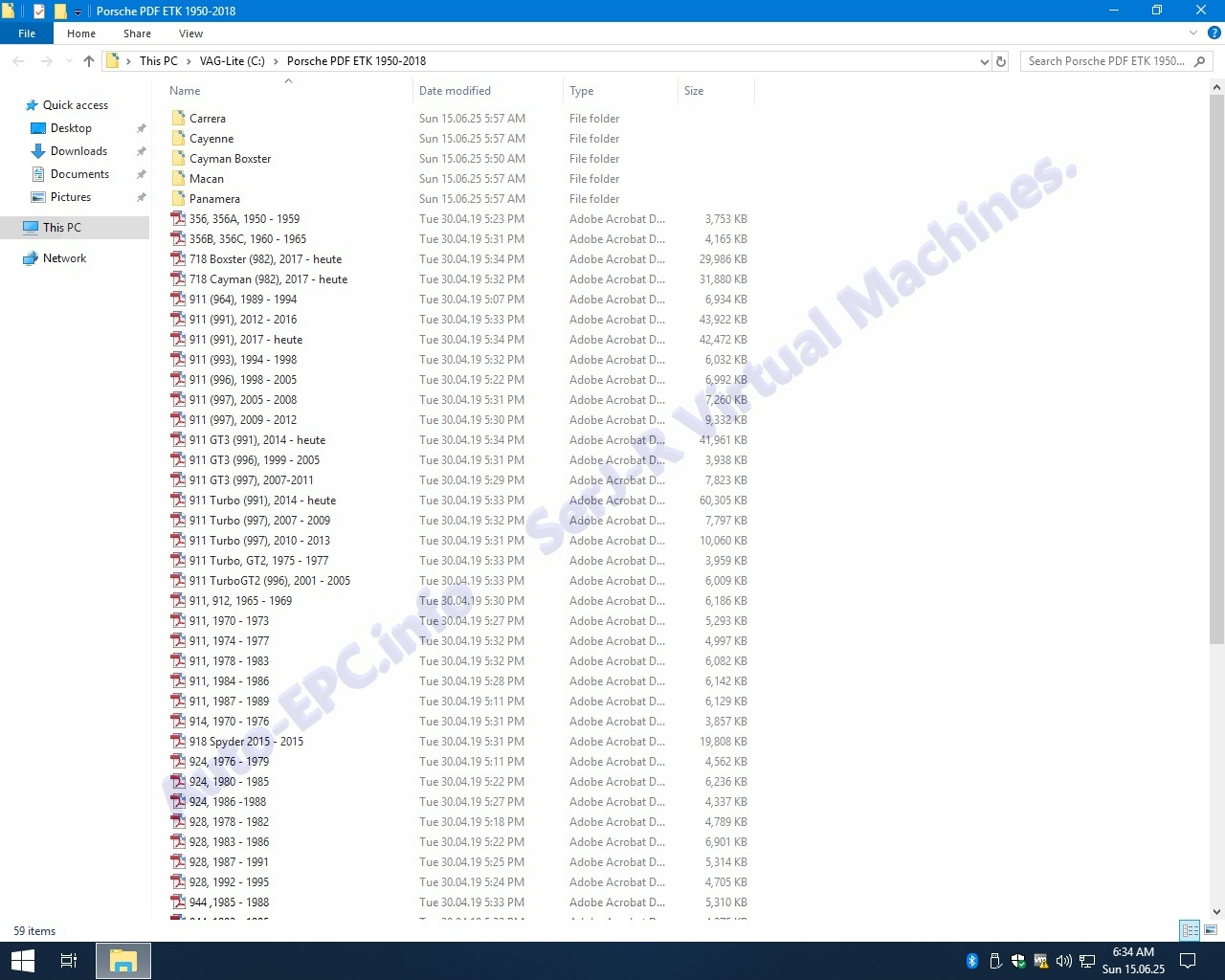Open the Quick Access Toolbar customize dropdown
1225x980 pixels.
[x=78, y=11]
